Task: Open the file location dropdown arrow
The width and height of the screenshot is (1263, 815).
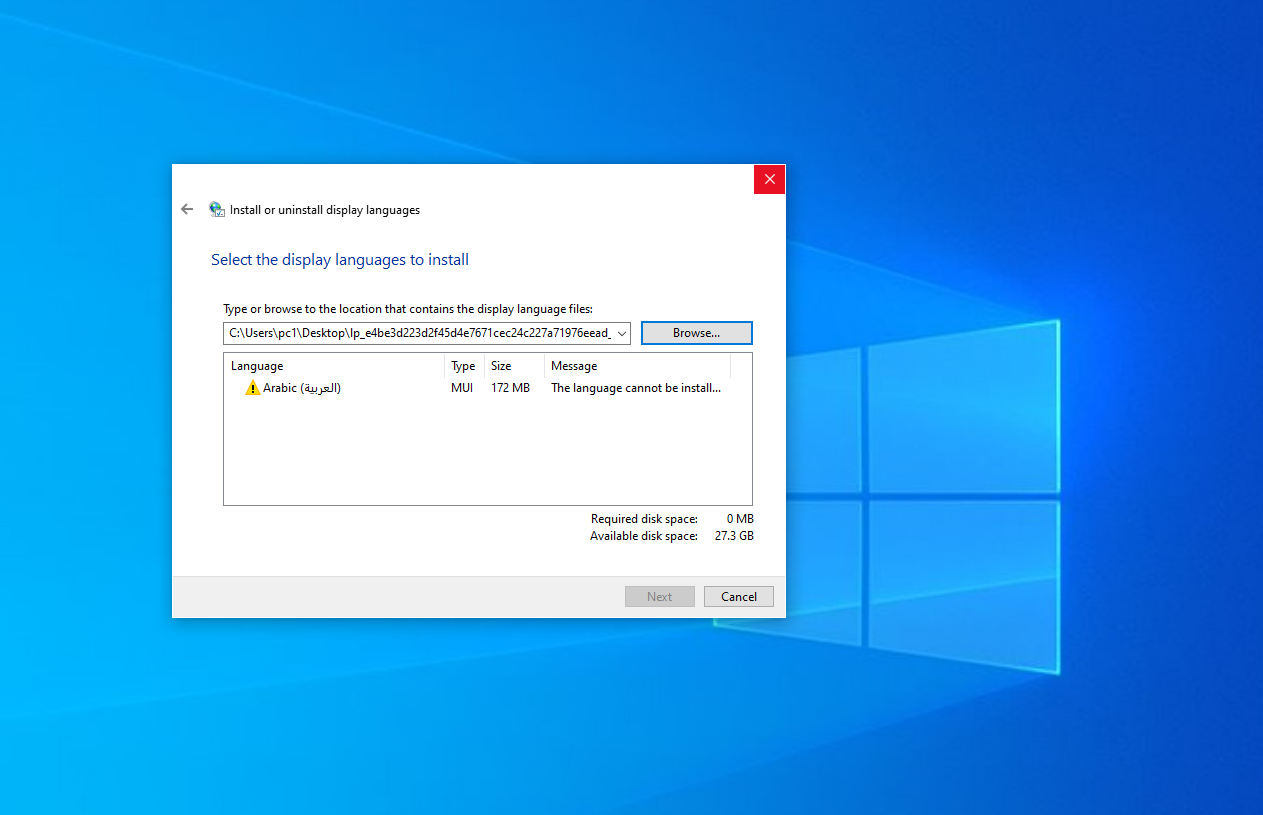Action: pos(622,333)
